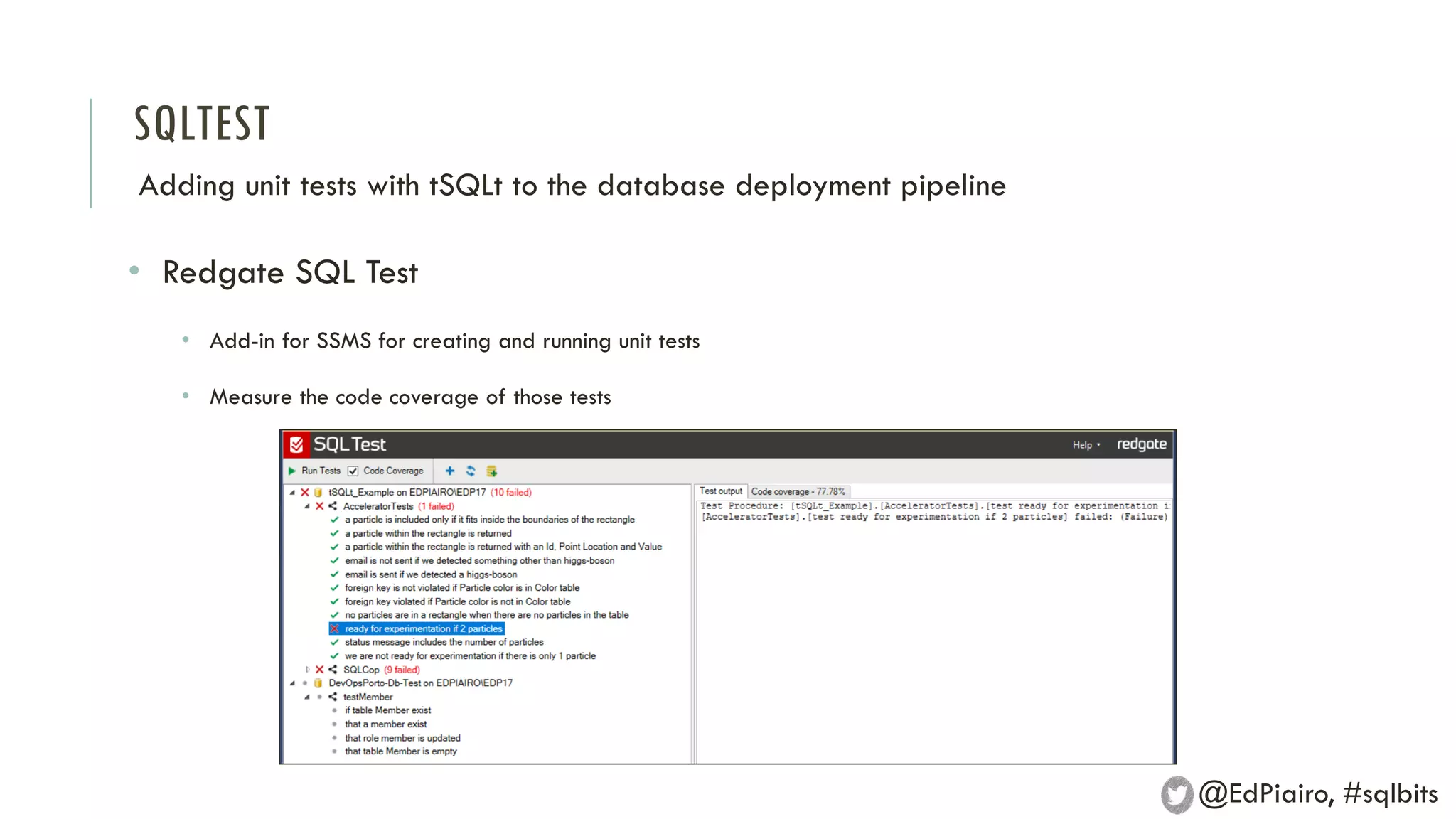Select test 'that a member exist'

coord(385,724)
